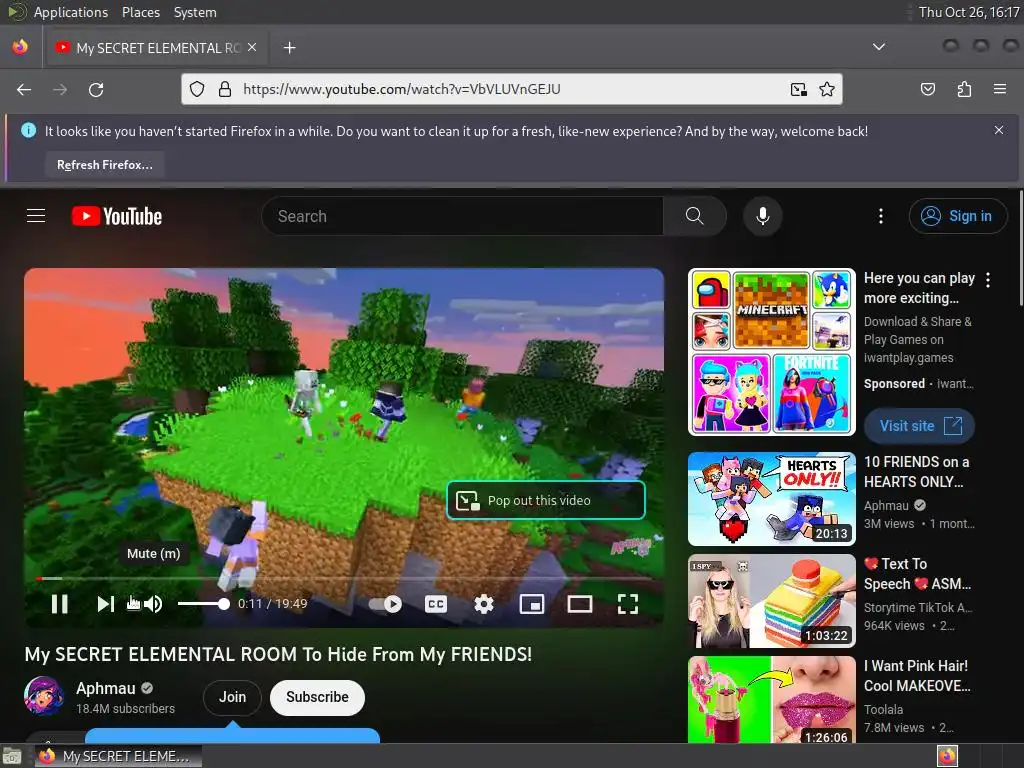1024x768 pixels.
Task: Subscribe to the Aphmau channel
Action: [x=317, y=697]
